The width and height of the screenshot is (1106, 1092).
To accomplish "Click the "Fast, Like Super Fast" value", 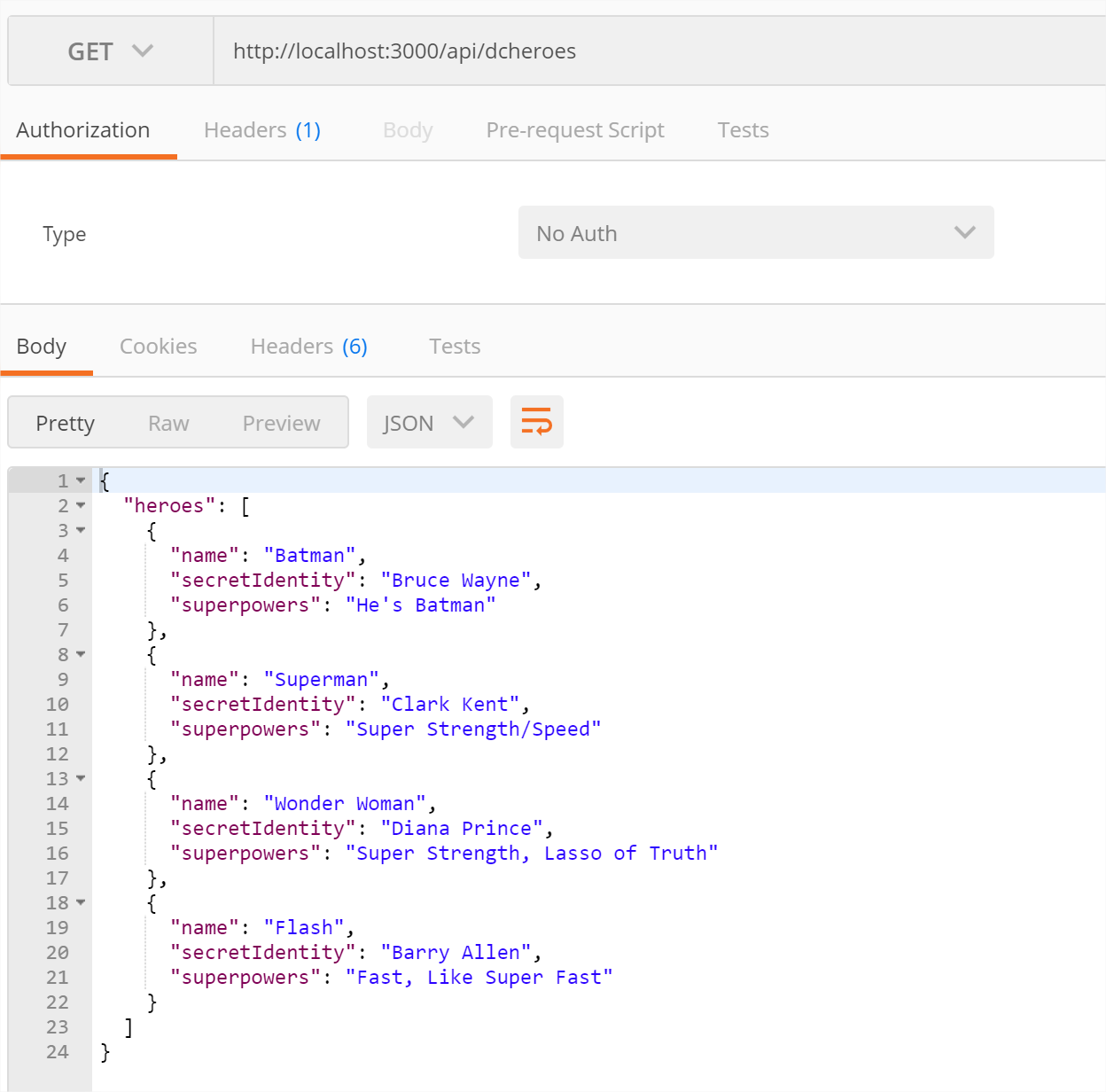I will [479, 977].
